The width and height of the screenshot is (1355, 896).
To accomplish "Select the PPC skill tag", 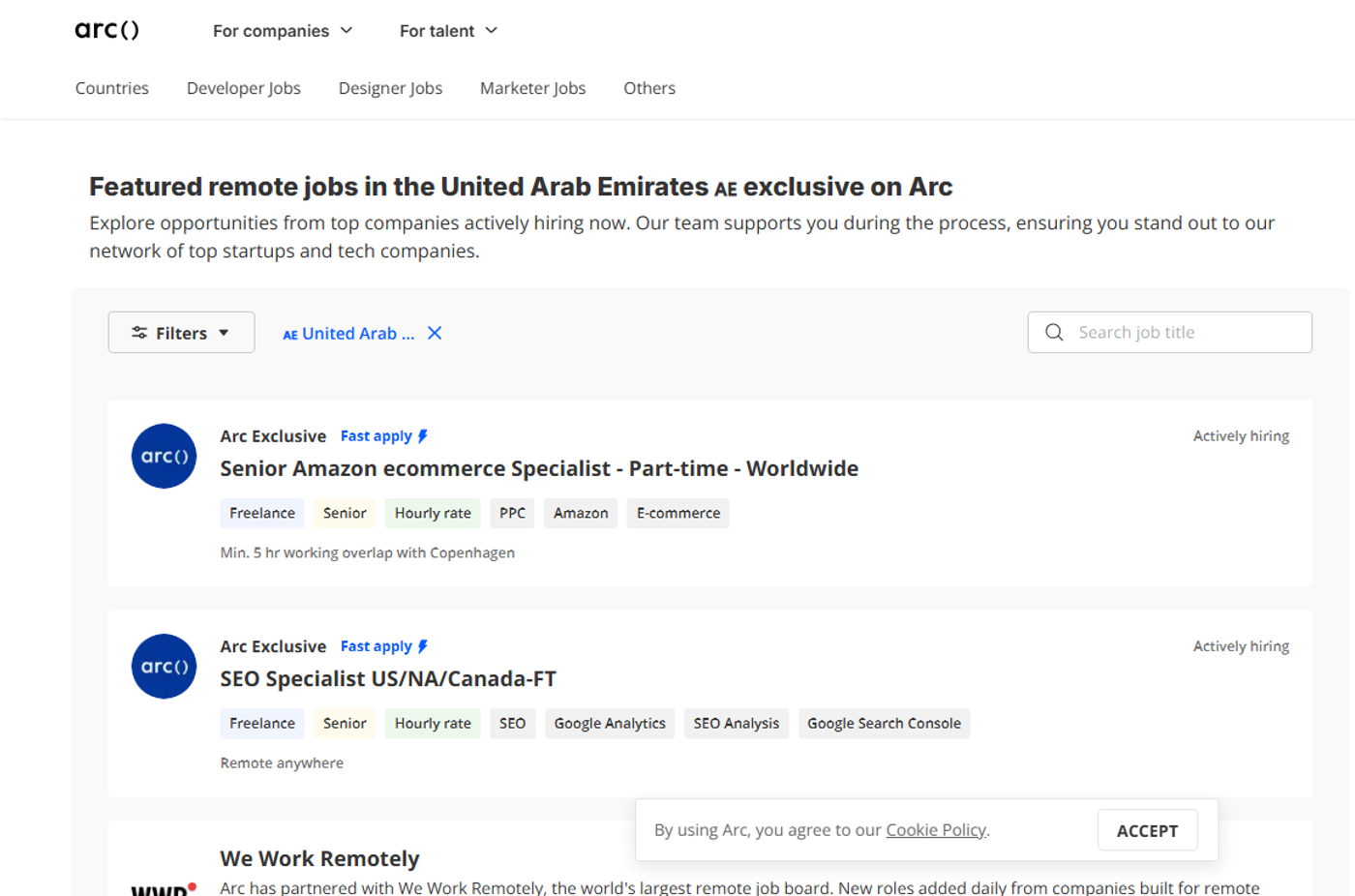I will point(513,513).
